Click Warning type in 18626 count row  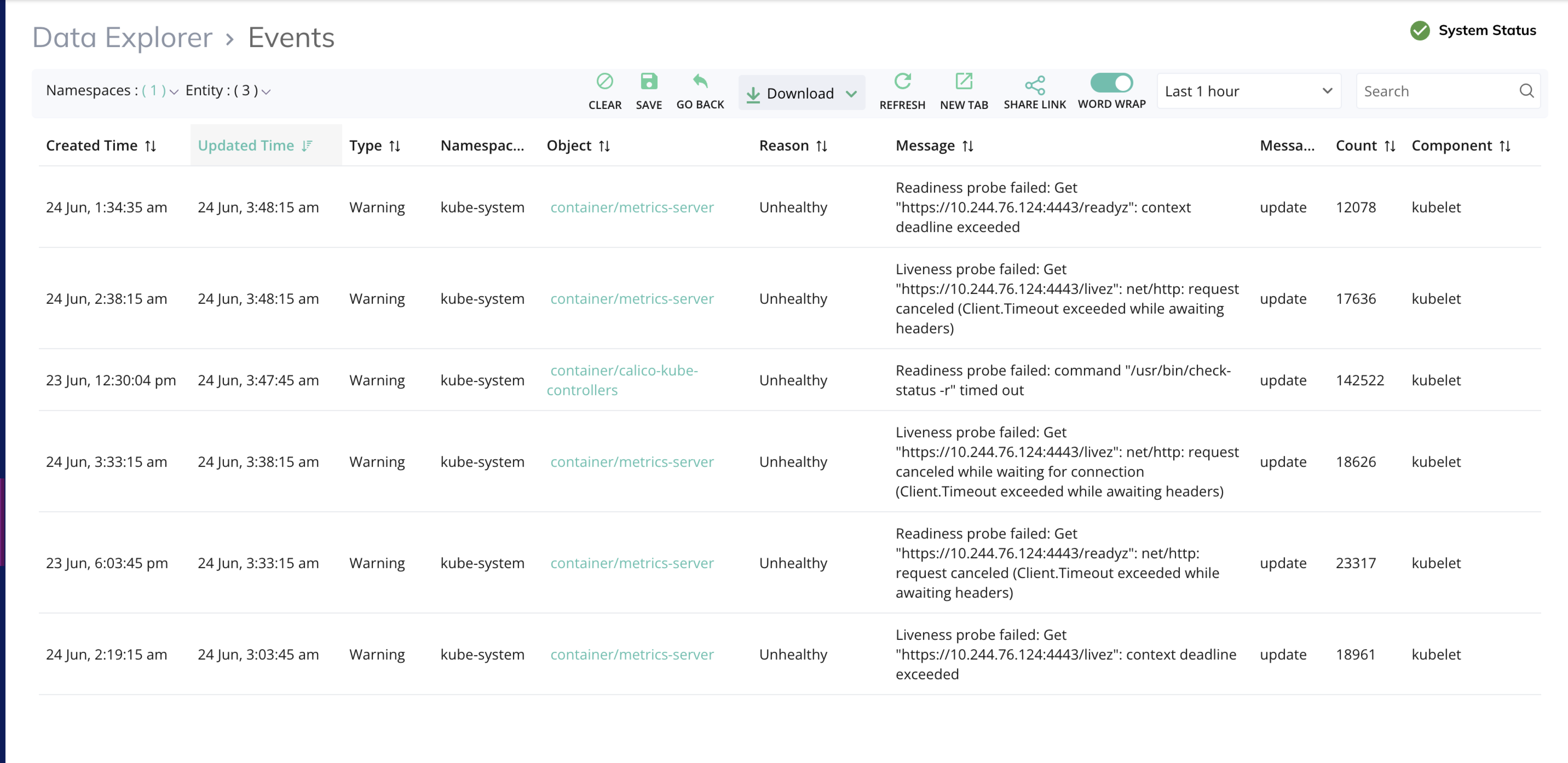(x=377, y=462)
